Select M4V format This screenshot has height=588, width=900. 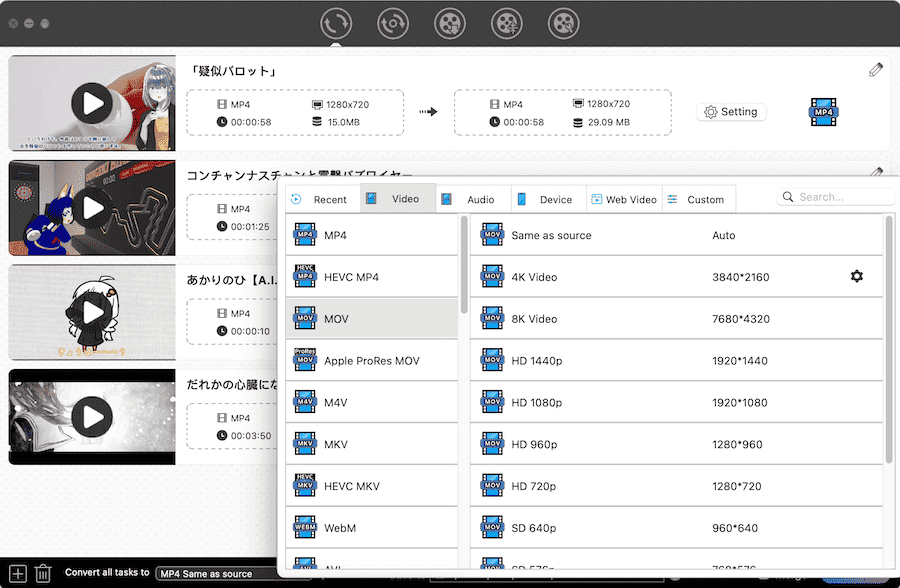point(371,403)
